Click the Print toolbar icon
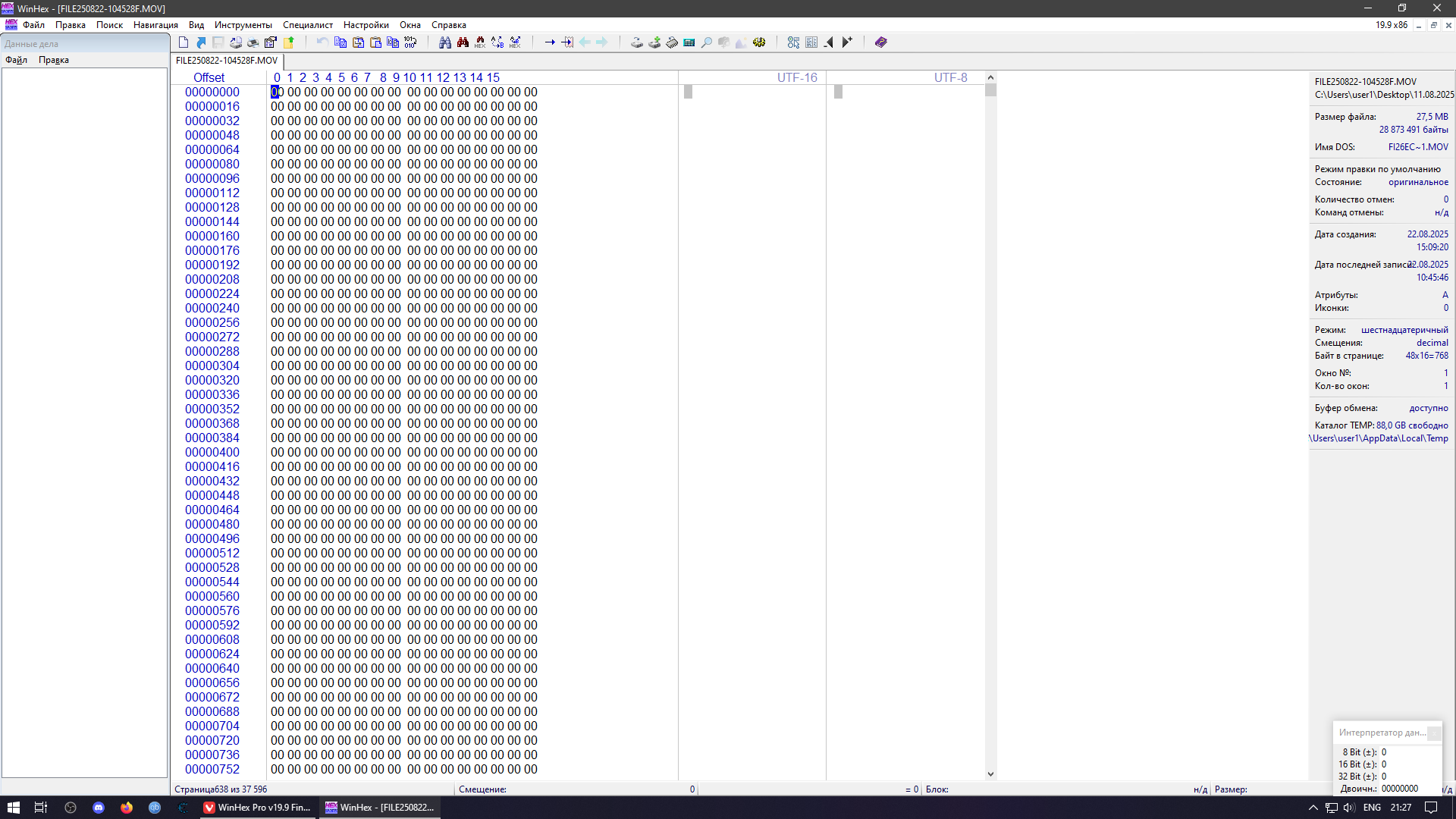 [253, 42]
